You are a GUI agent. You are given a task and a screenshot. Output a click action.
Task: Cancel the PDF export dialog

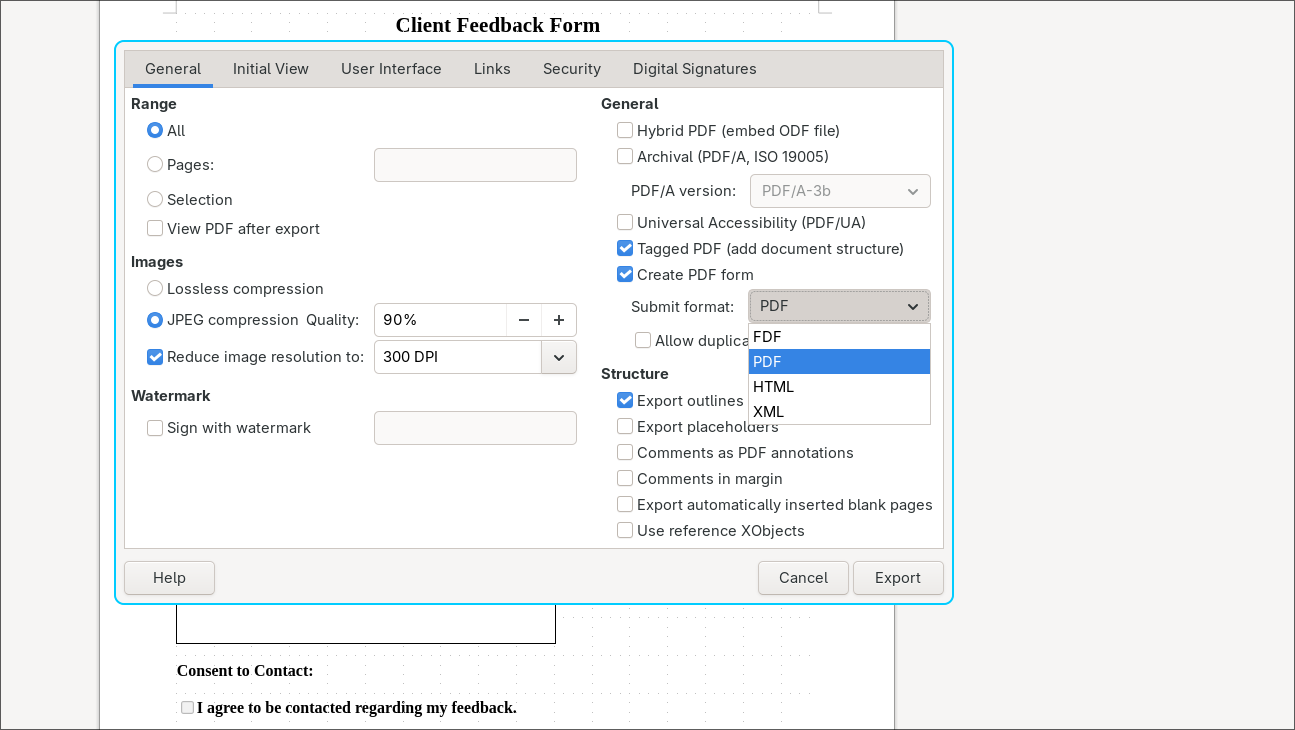point(803,578)
